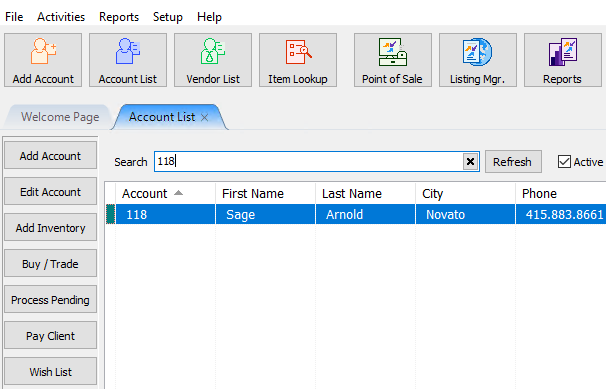Switch to the Welcome Page tab

[x=60, y=117]
